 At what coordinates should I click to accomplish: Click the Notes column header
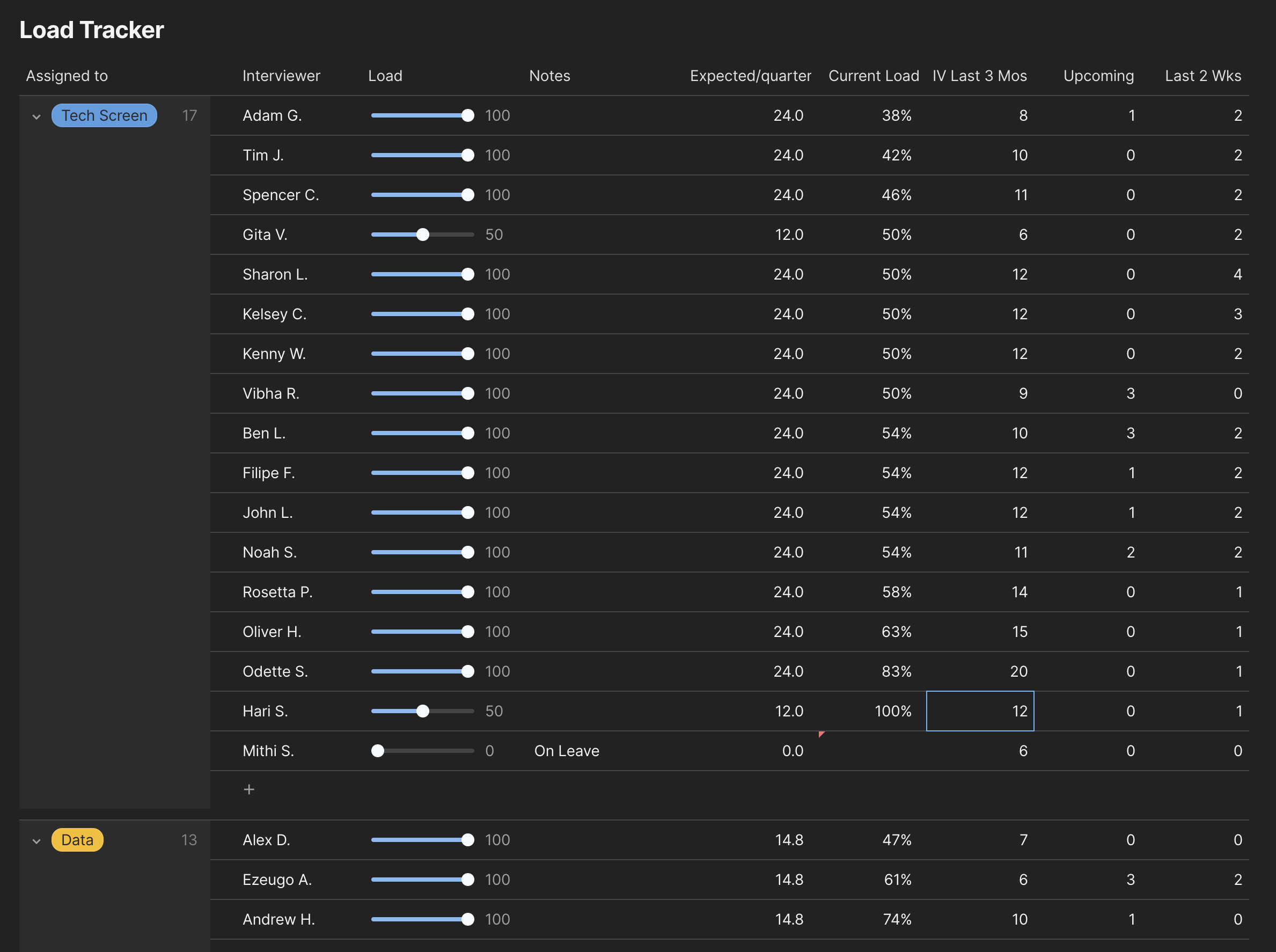click(549, 76)
